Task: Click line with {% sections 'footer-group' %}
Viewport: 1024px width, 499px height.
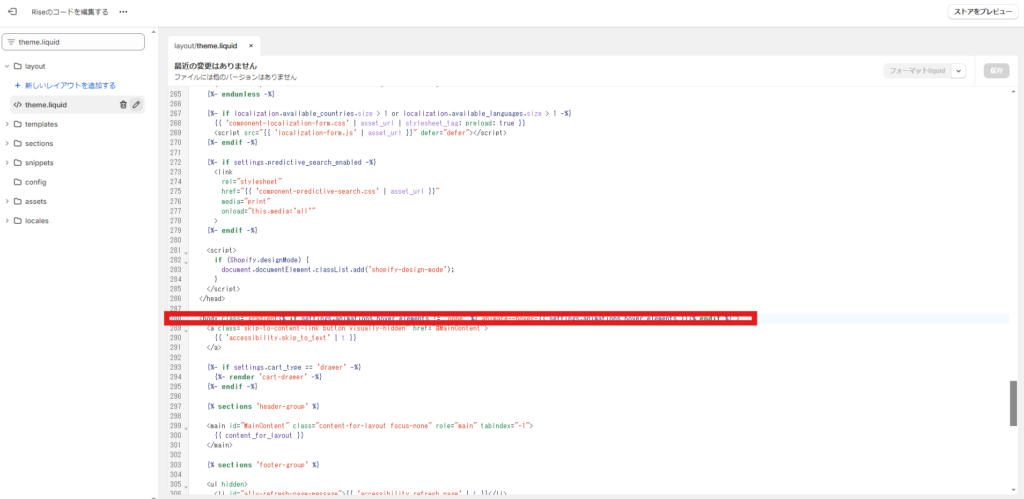Action: [262, 464]
